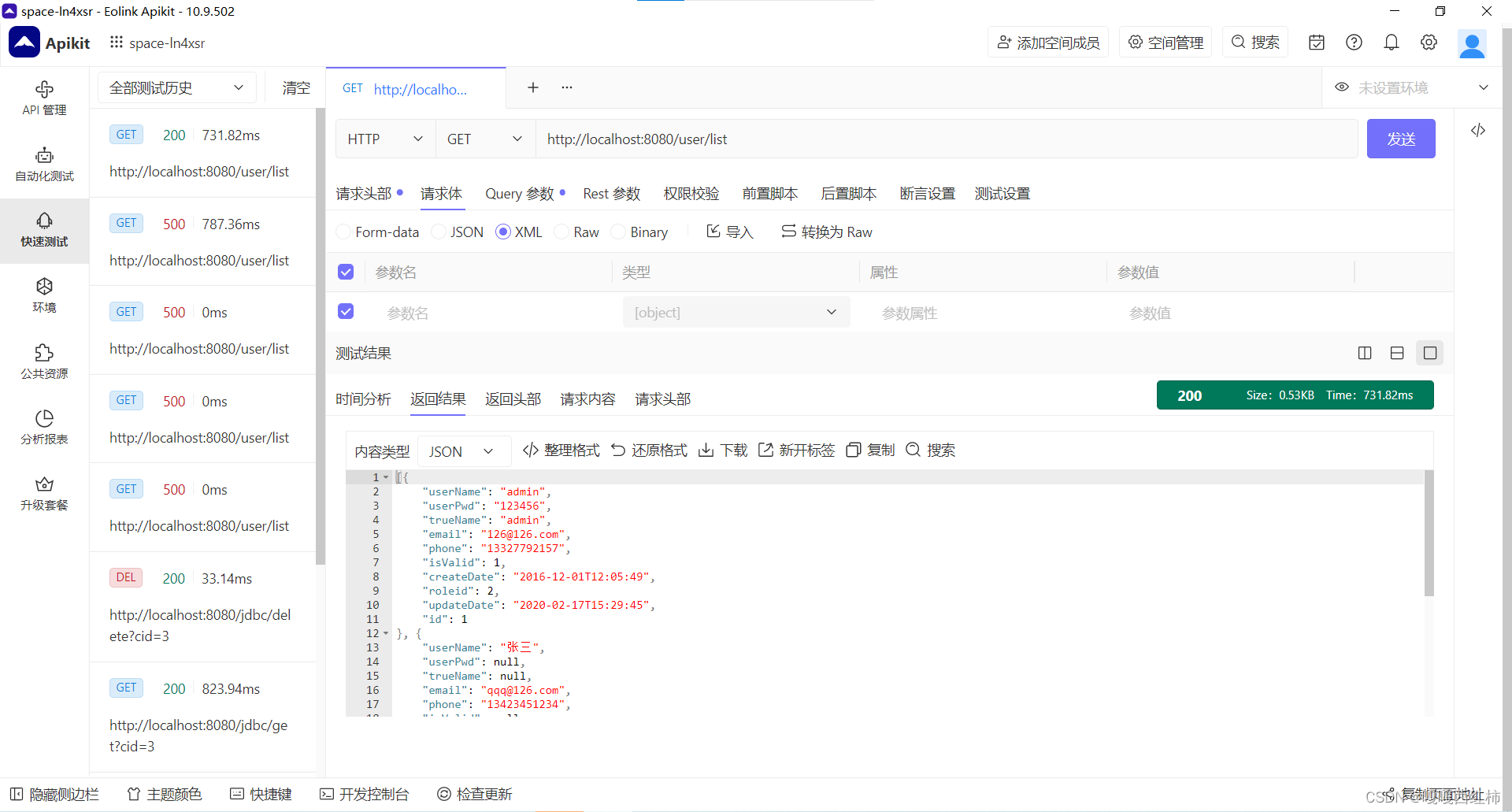Open the 环境 (Environment) sidebar panel
The width and height of the screenshot is (1512, 812).
(44, 295)
